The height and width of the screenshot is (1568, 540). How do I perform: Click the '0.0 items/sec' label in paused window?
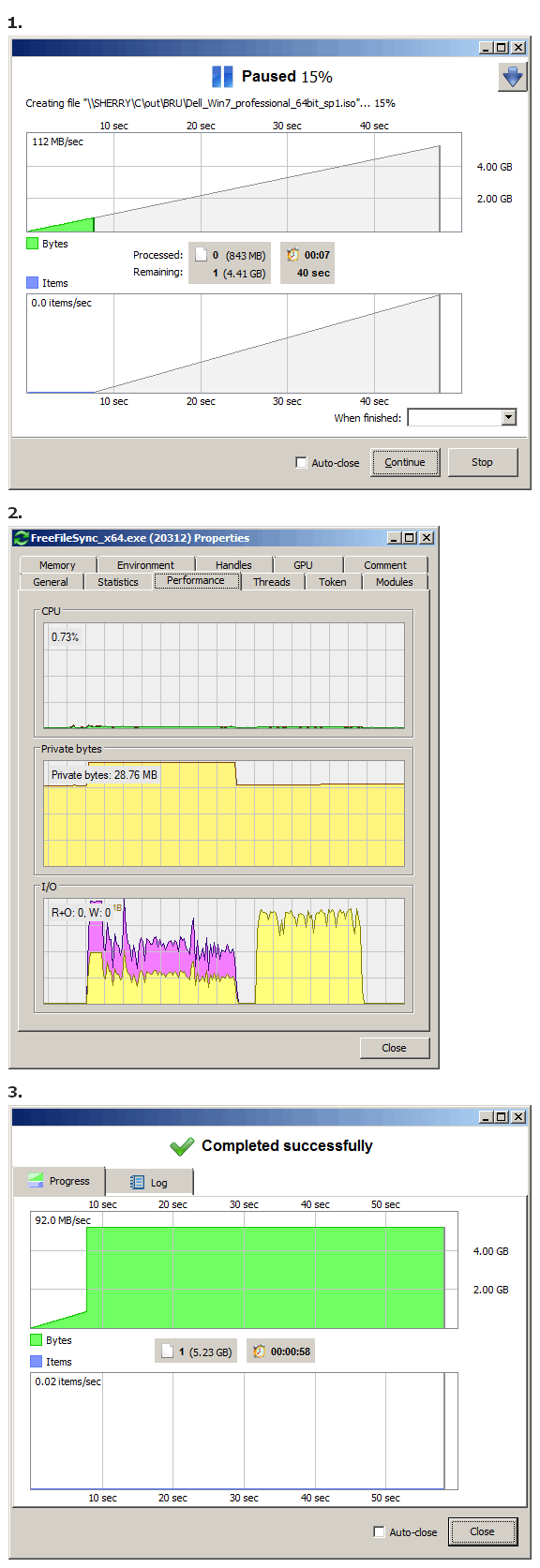pos(62,303)
